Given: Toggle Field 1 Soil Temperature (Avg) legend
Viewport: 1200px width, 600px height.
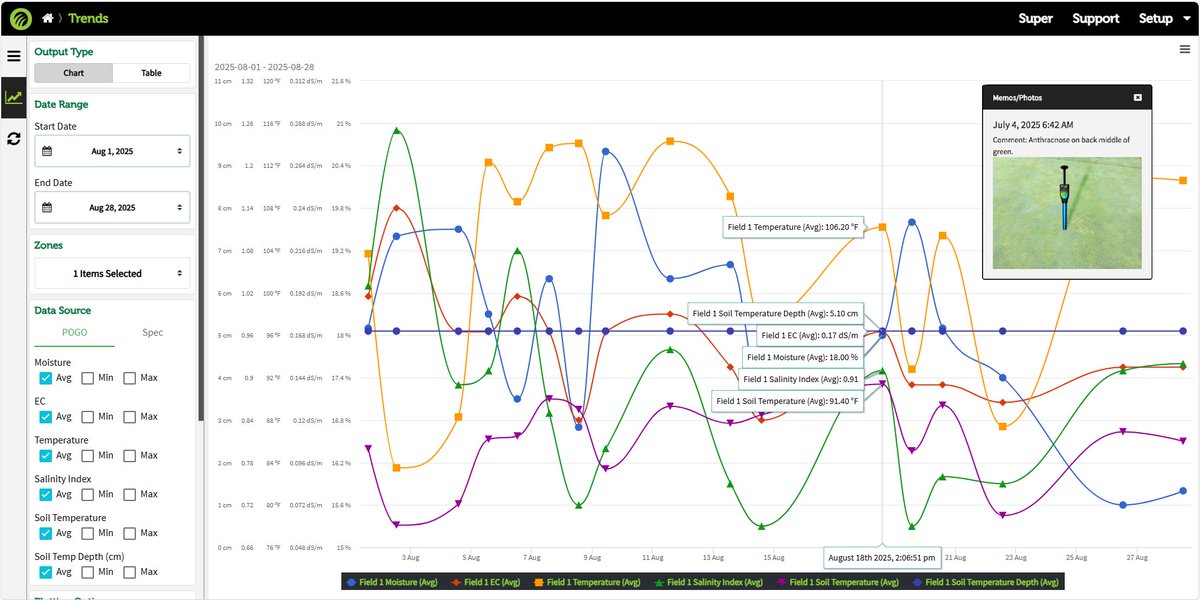Looking at the screenshot, I should [838, 582].
